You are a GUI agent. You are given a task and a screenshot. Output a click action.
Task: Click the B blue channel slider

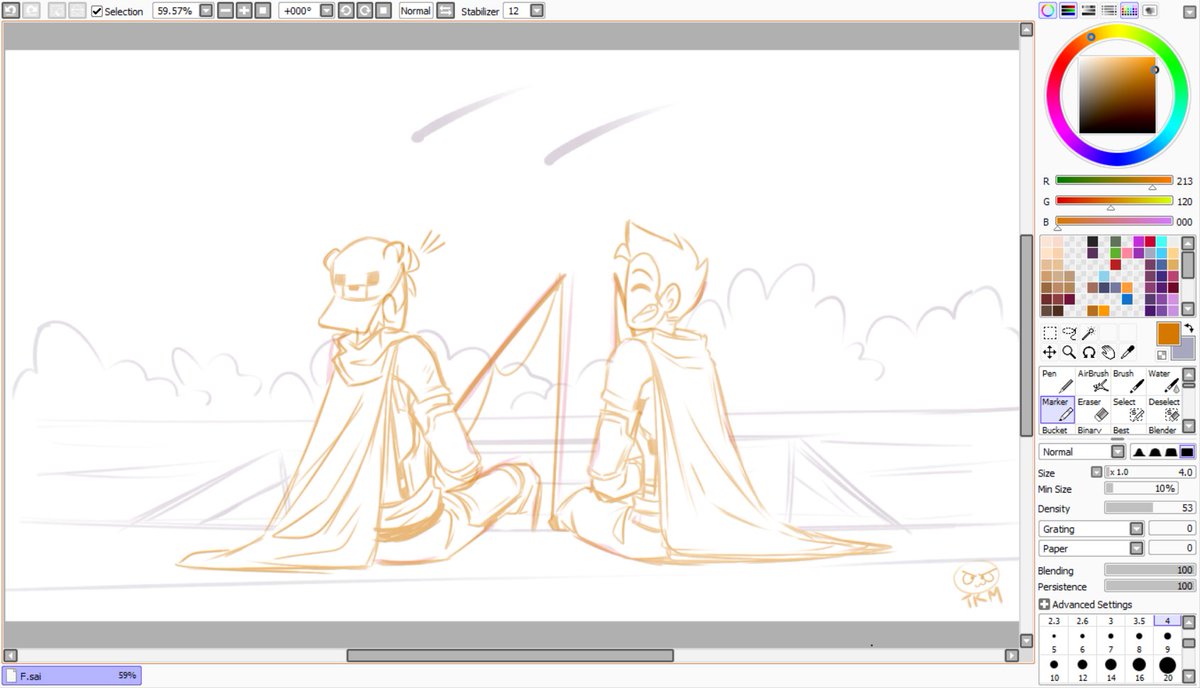click(x=1114, y=221)
